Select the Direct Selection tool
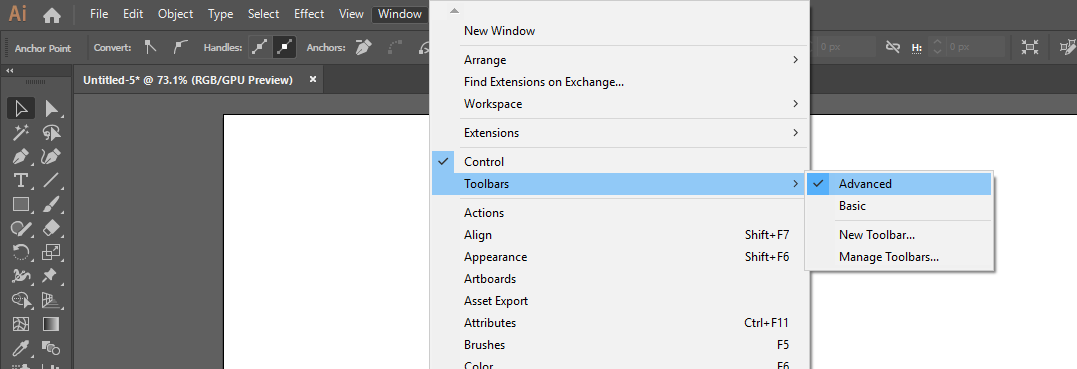 (x=52, y=109)
